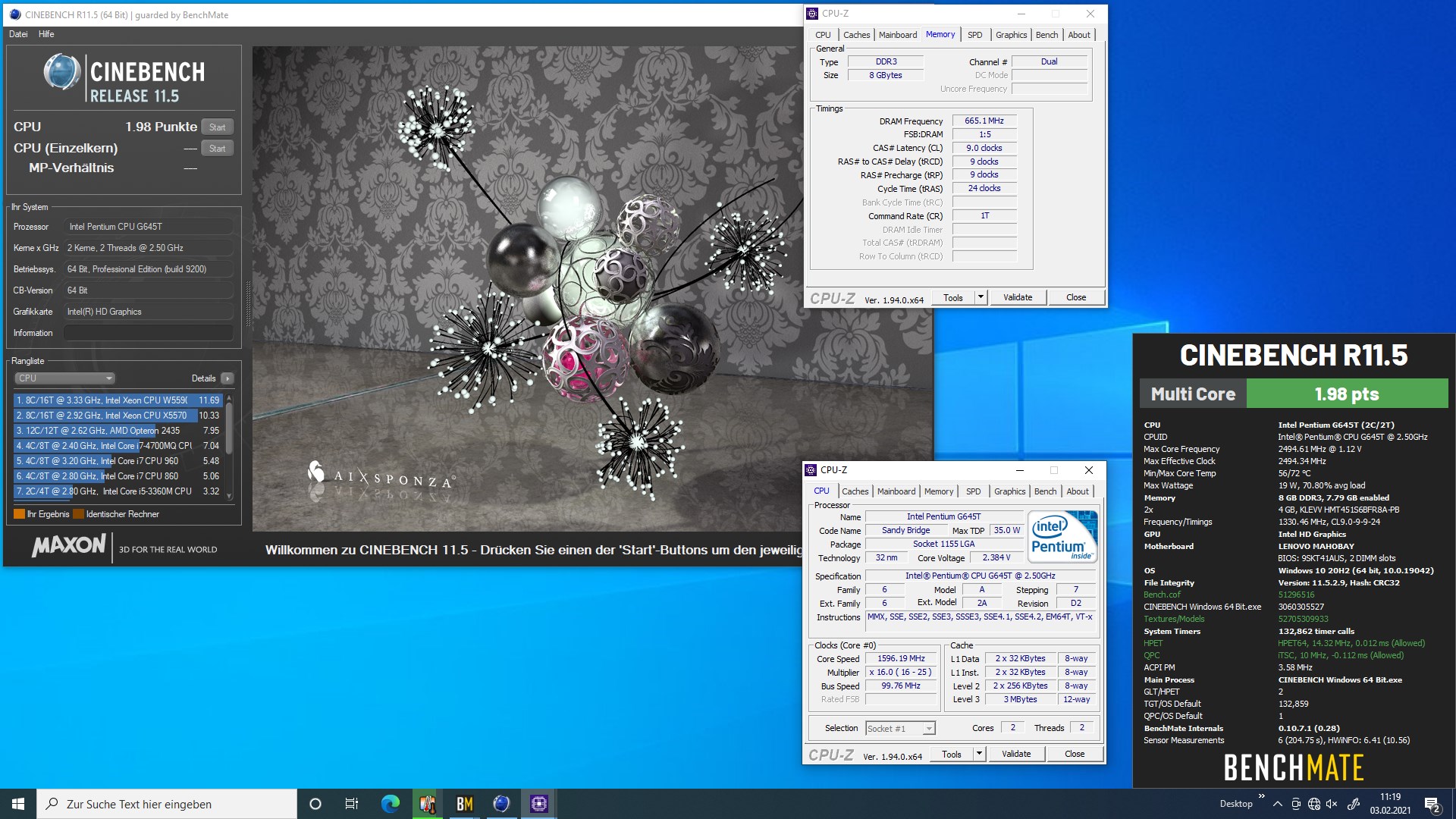Open the Hilfe menu in Cinebench
The height and width of the screenshot is (819, 1456).
click(x=46, y=34)
